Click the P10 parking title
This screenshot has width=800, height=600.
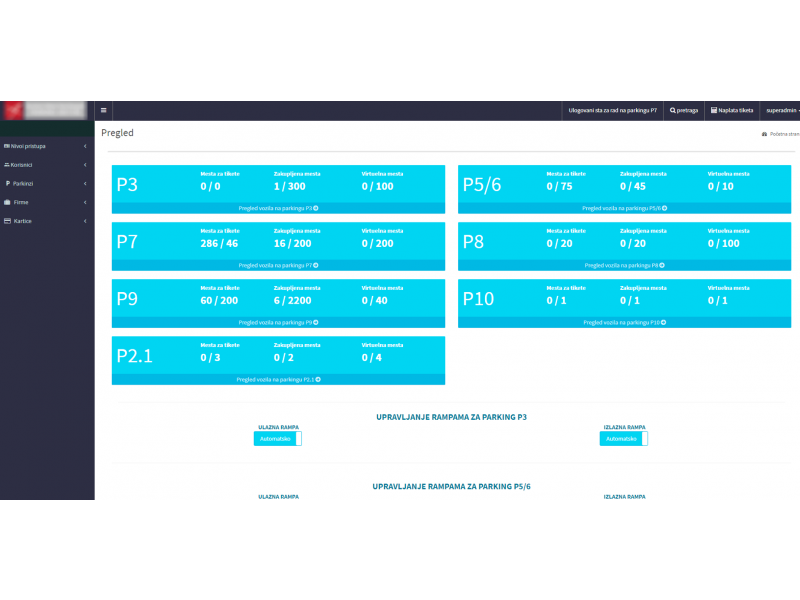(x=478, y=298)
